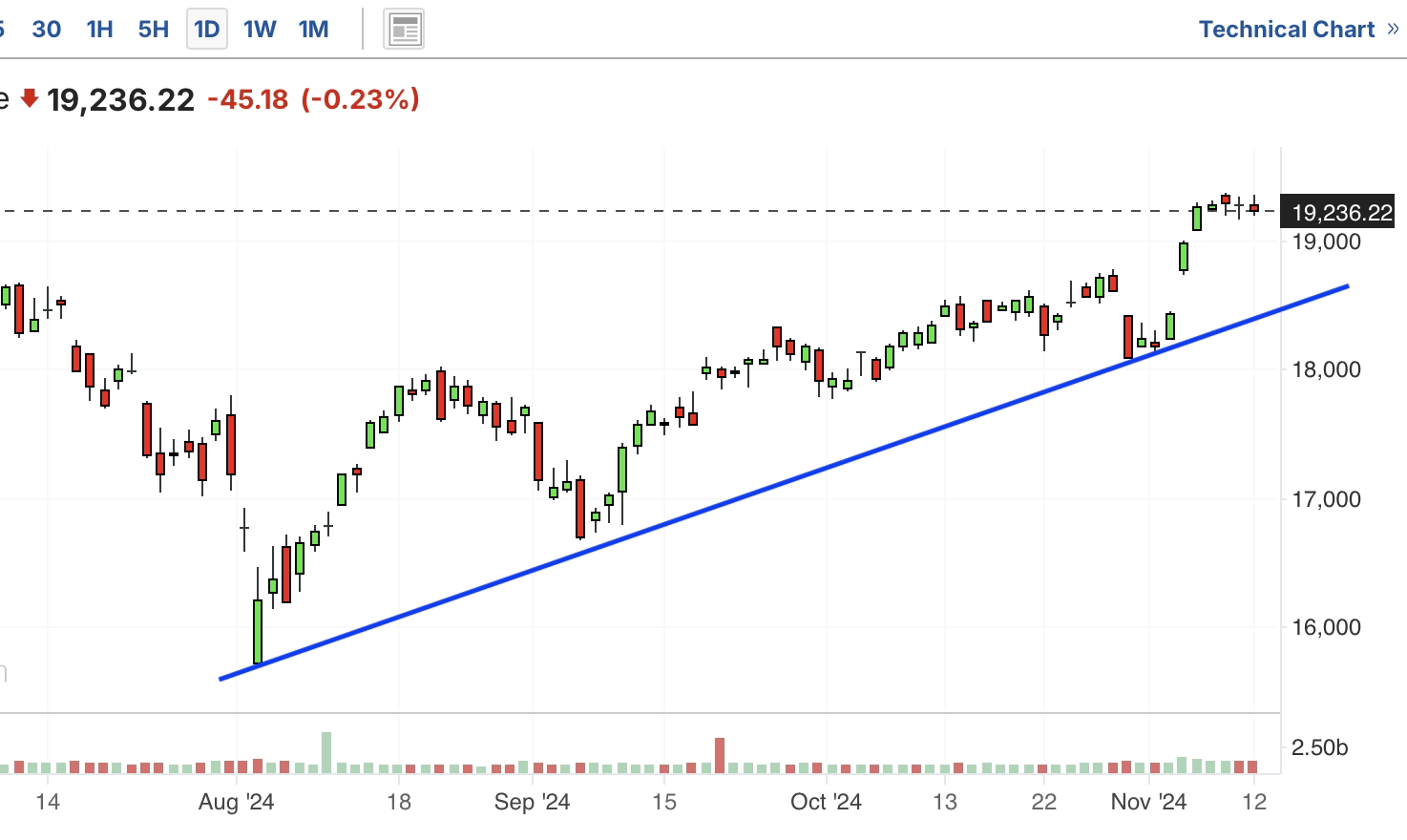Screen dimensions: 1407x840
Task: Click the tallest green volume bar in August
Action: click(x=326, y=752)
